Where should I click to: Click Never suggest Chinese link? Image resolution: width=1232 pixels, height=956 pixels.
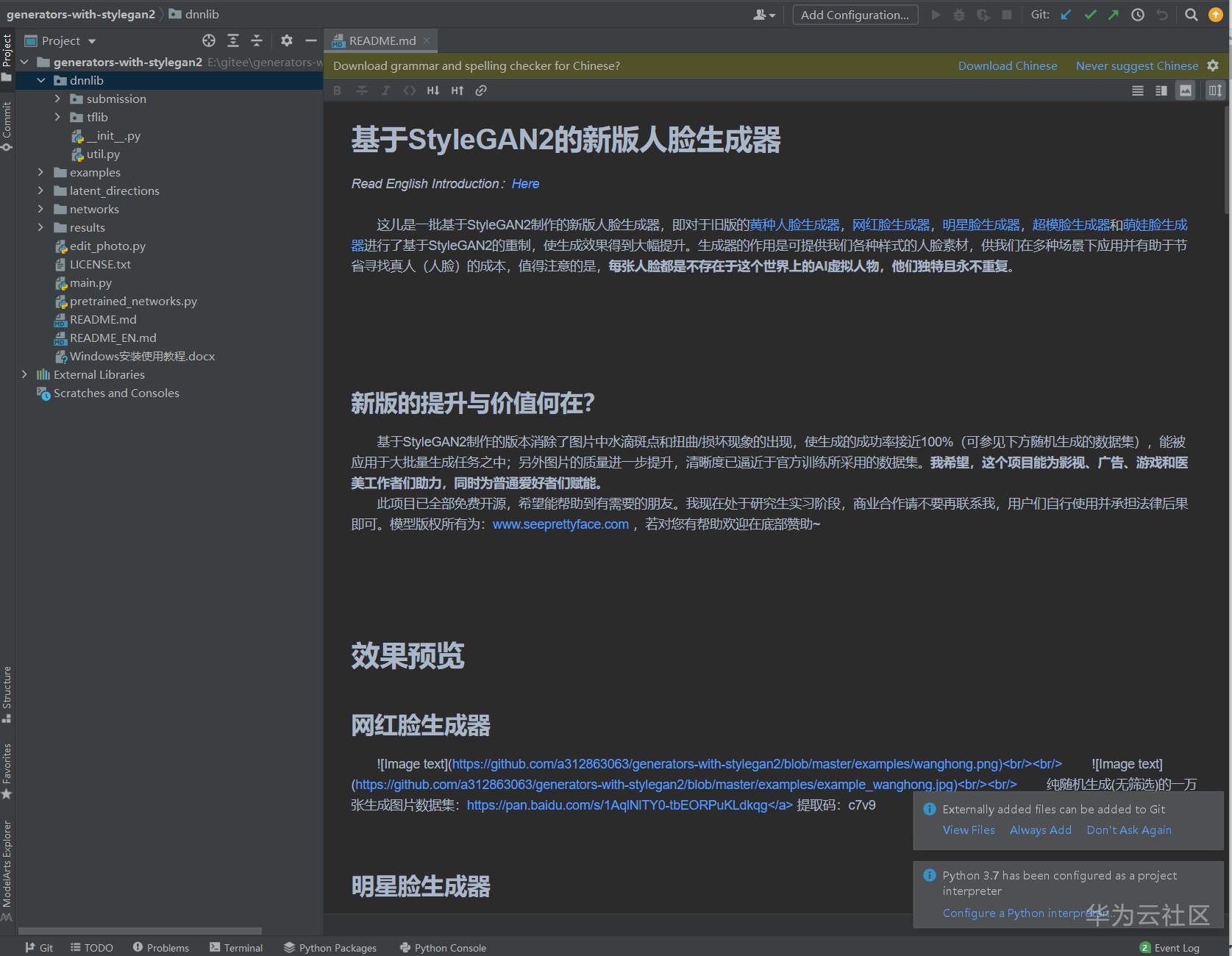click(1137, 65)
